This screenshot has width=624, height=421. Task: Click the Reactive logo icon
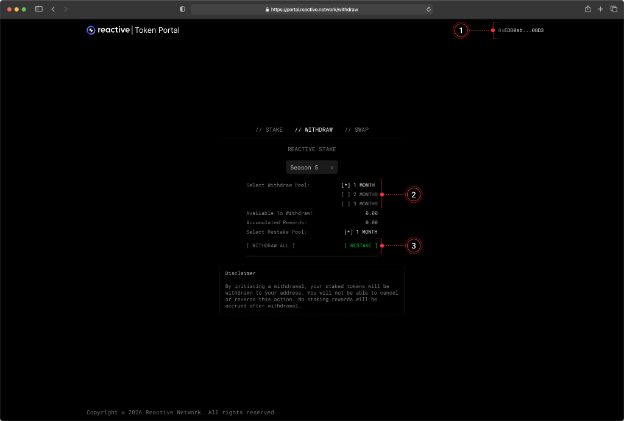click(91, 30)
